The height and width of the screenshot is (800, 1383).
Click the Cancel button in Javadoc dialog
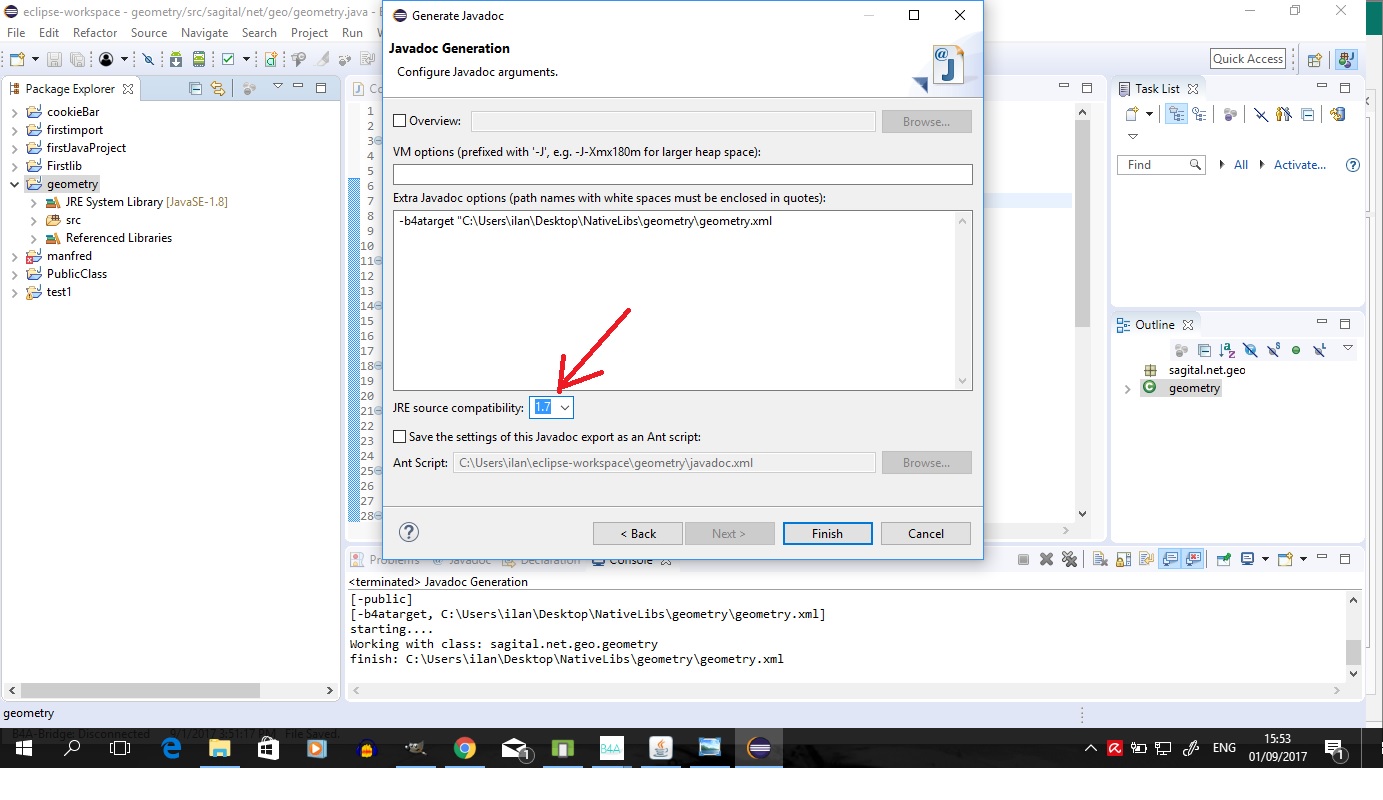coord(926,534)
